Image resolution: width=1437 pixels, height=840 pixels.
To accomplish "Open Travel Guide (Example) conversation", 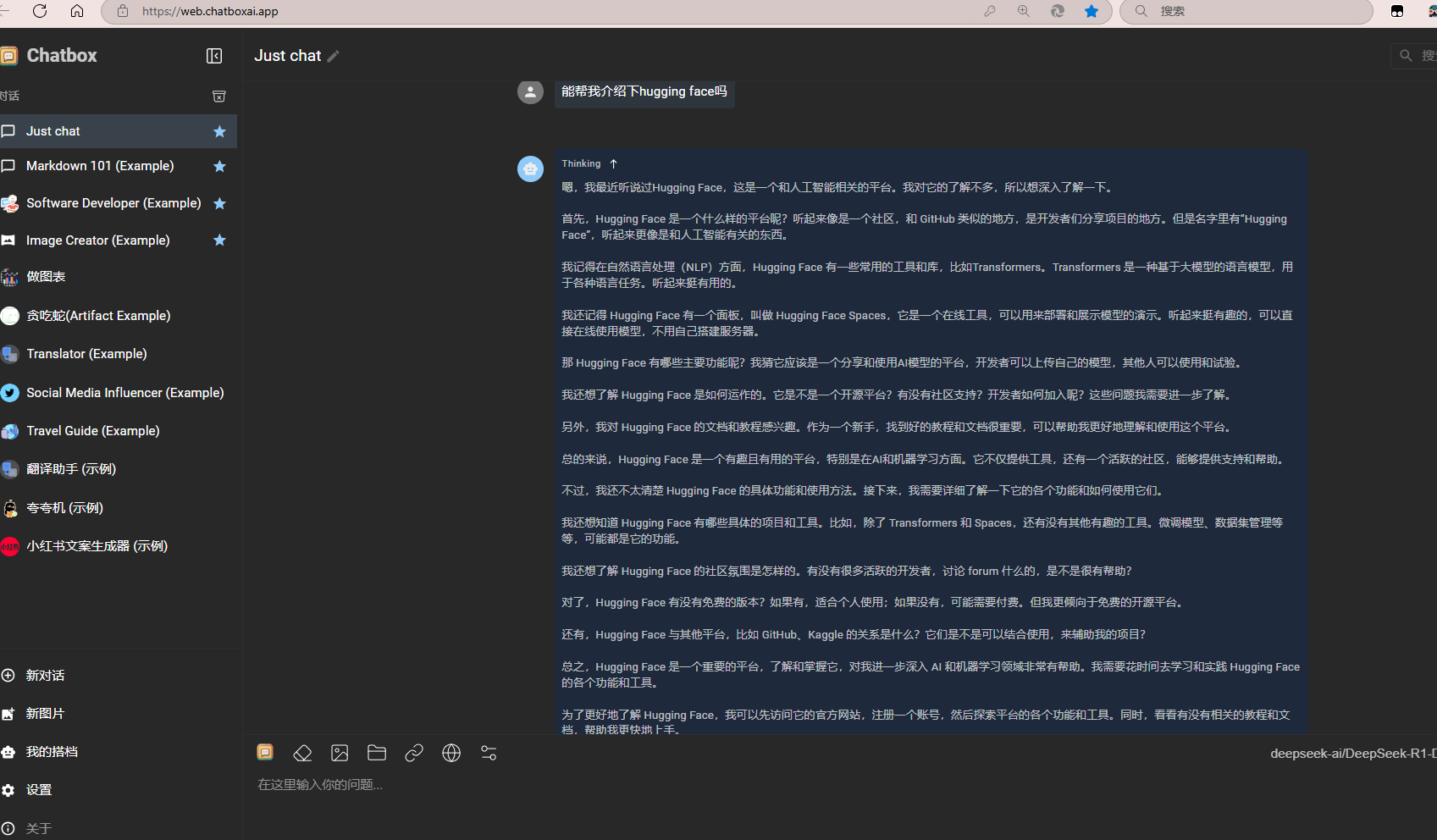I will pyautogui.click(x=118, y=431).
